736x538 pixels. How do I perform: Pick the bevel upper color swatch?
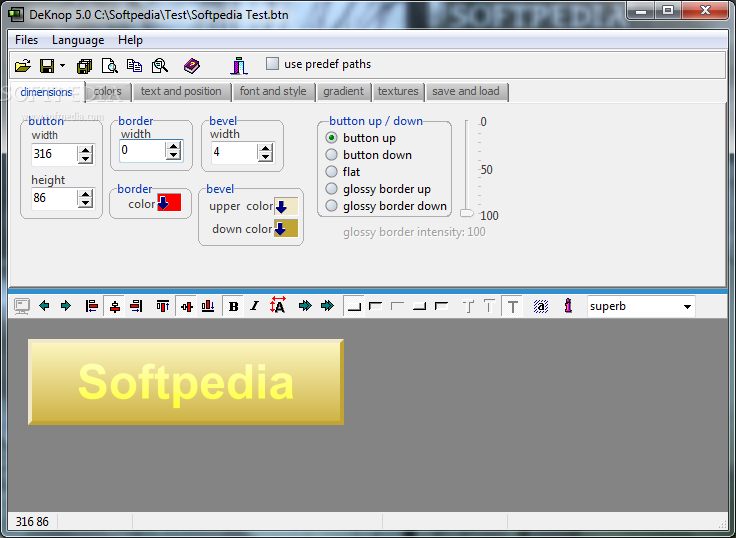286,207
